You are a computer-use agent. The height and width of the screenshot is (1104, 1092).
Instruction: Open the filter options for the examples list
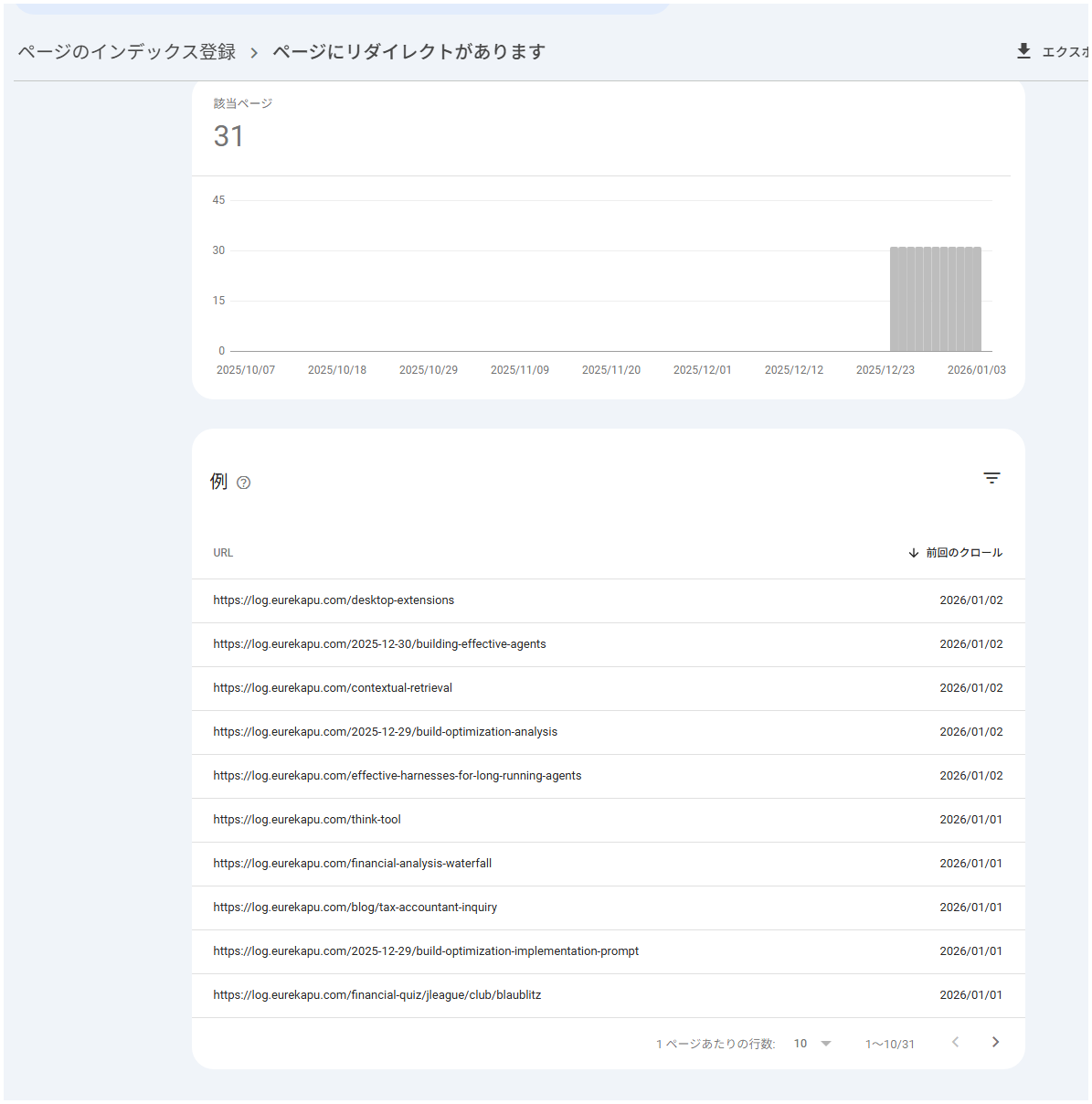pyautogui.click(x=991, y=478)
